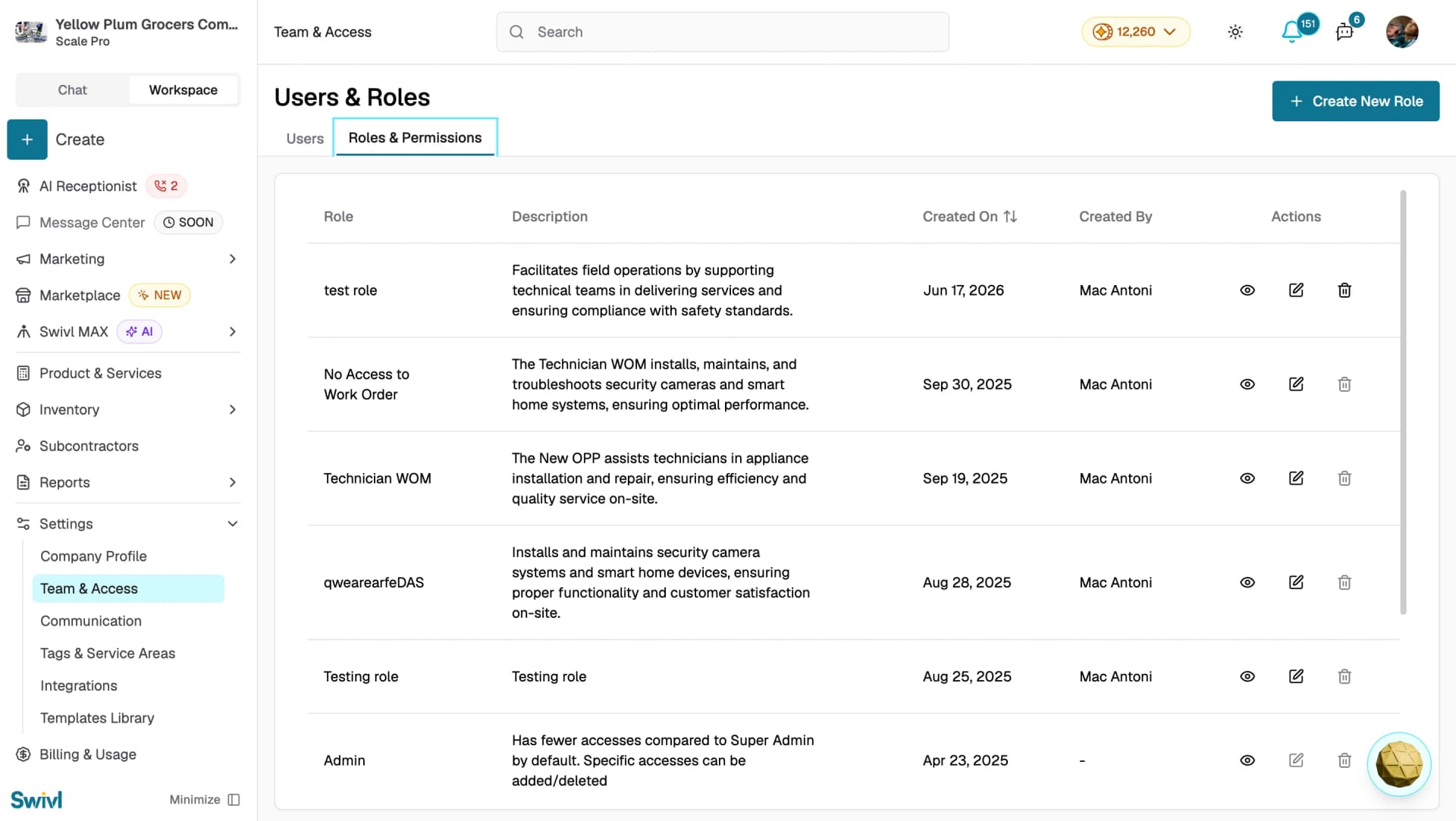Screen dimensions: 1456x821
Task: Focus the Search input field
Action: pos(722,32)
